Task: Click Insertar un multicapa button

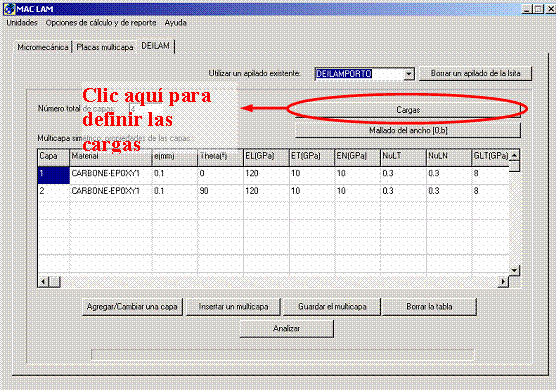Action: [233, 307]
